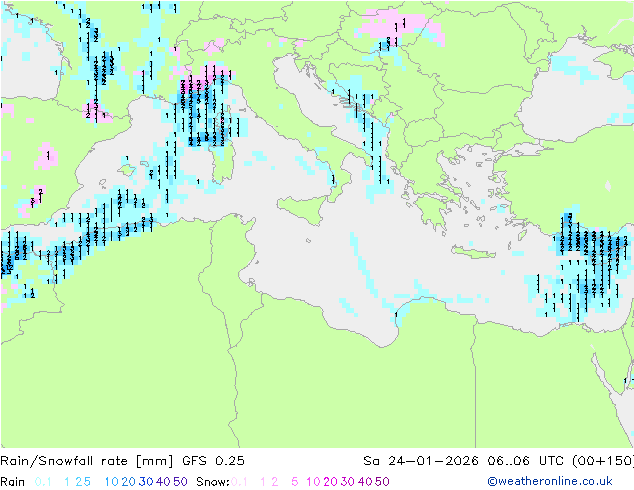Select the Snow legend value 5
The image size is (634, 490).
coord(295,482)
